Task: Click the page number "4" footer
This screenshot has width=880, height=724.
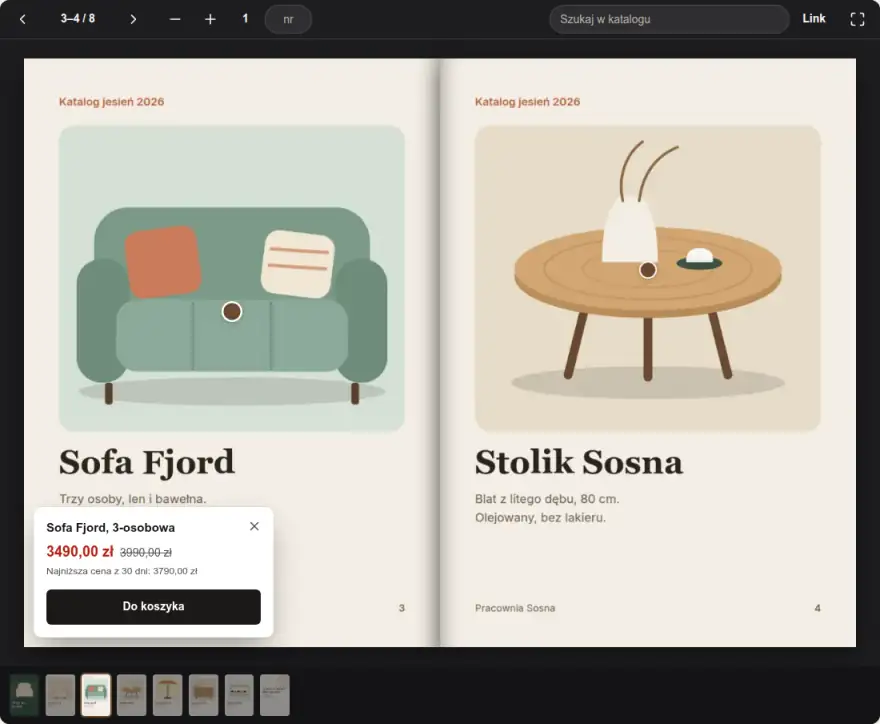Action: coord(818,608)
